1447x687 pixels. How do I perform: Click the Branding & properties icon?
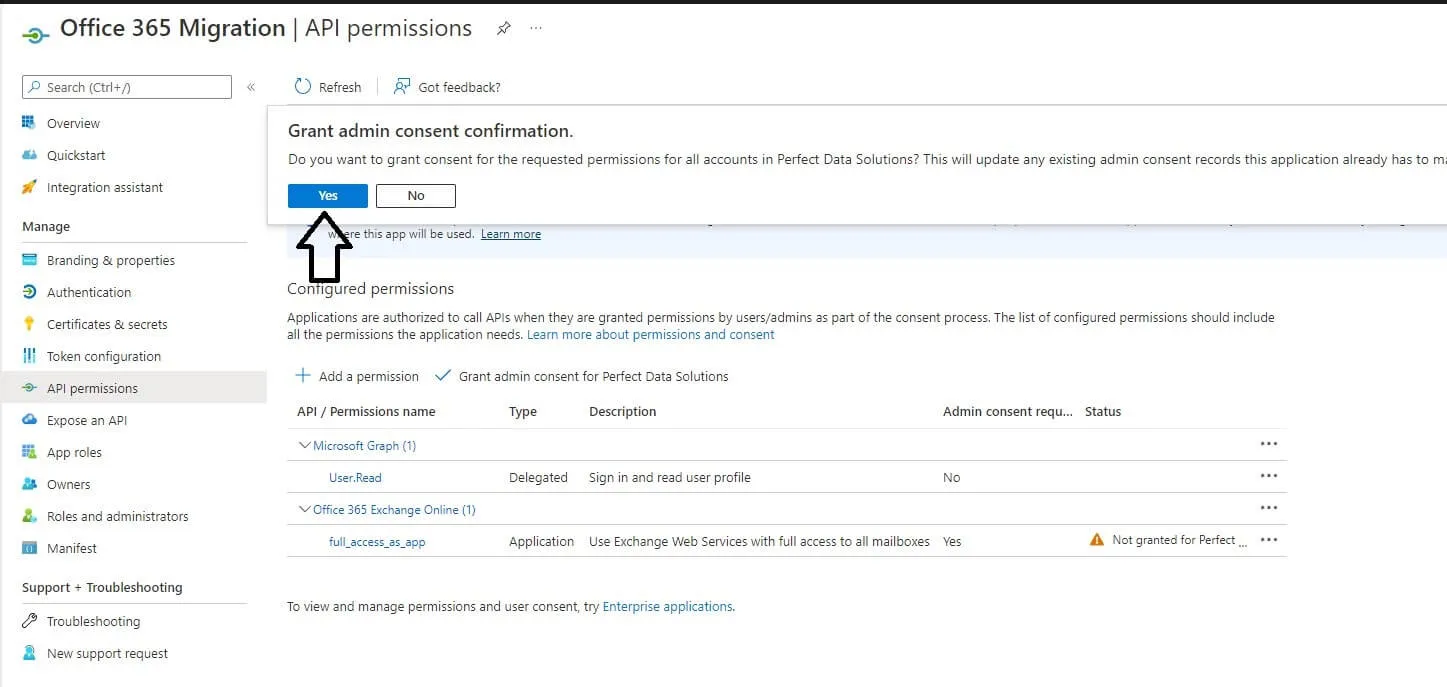(x=29, y=260)
